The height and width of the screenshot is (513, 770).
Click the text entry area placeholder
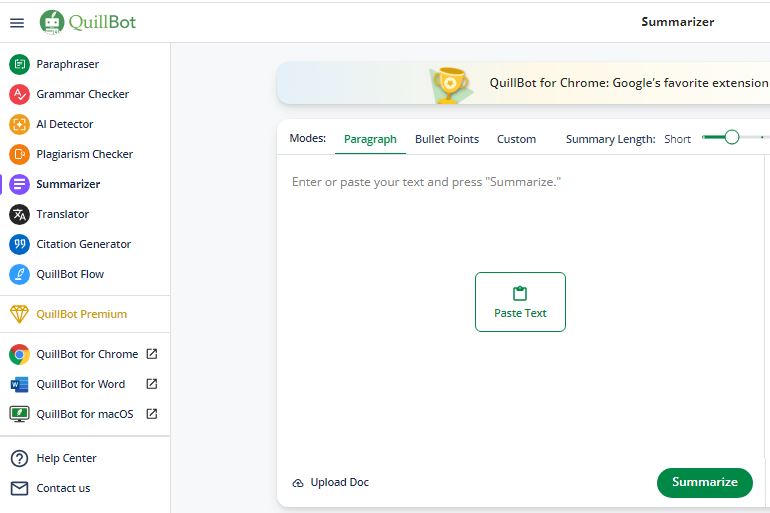pyautogui.click(x=426, y=182)
